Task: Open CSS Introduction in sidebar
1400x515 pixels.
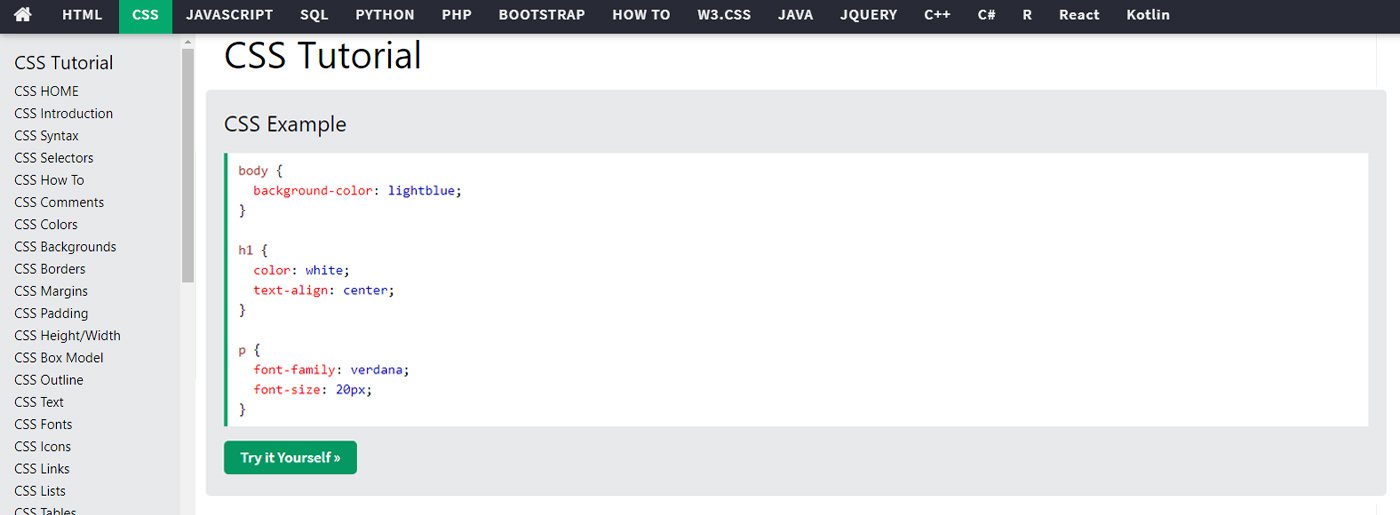Action: point(64,114)
